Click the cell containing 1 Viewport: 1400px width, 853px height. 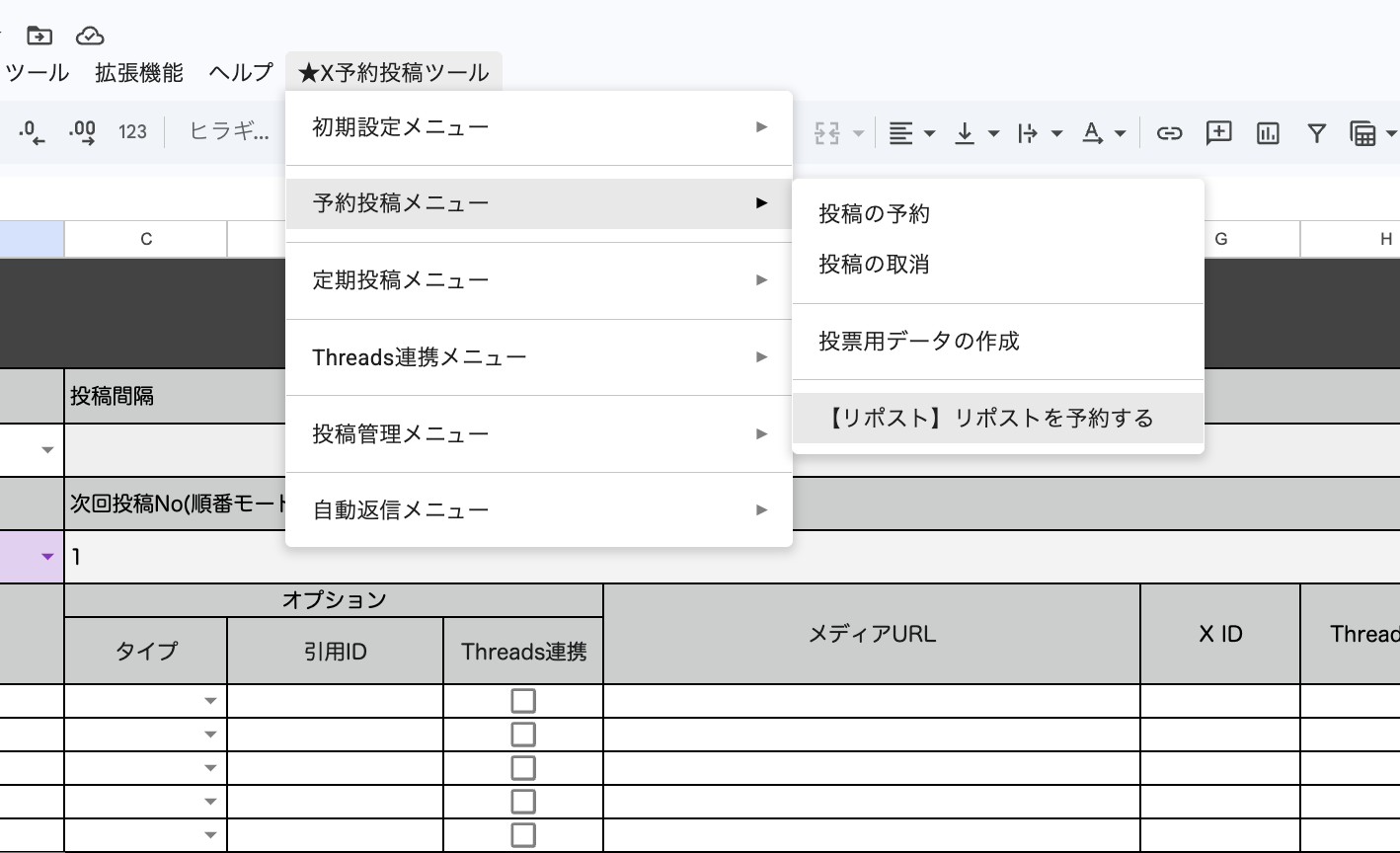click(x=176, y=557)
